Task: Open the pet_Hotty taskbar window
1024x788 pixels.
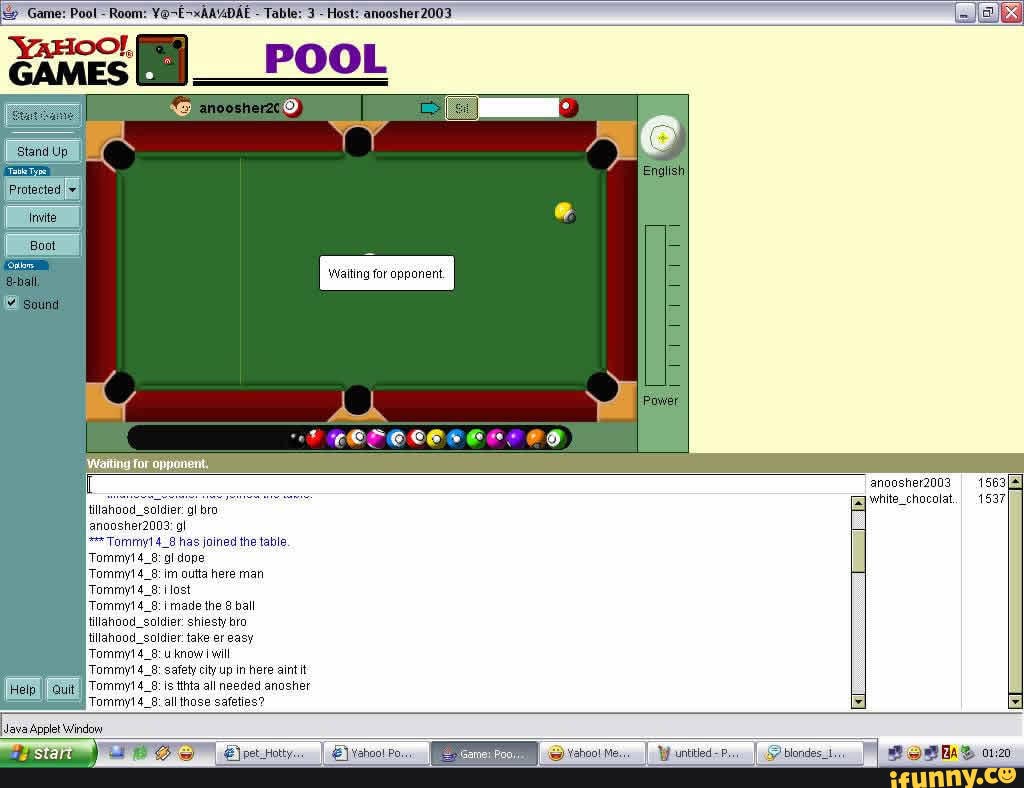Action: [268, 753]
